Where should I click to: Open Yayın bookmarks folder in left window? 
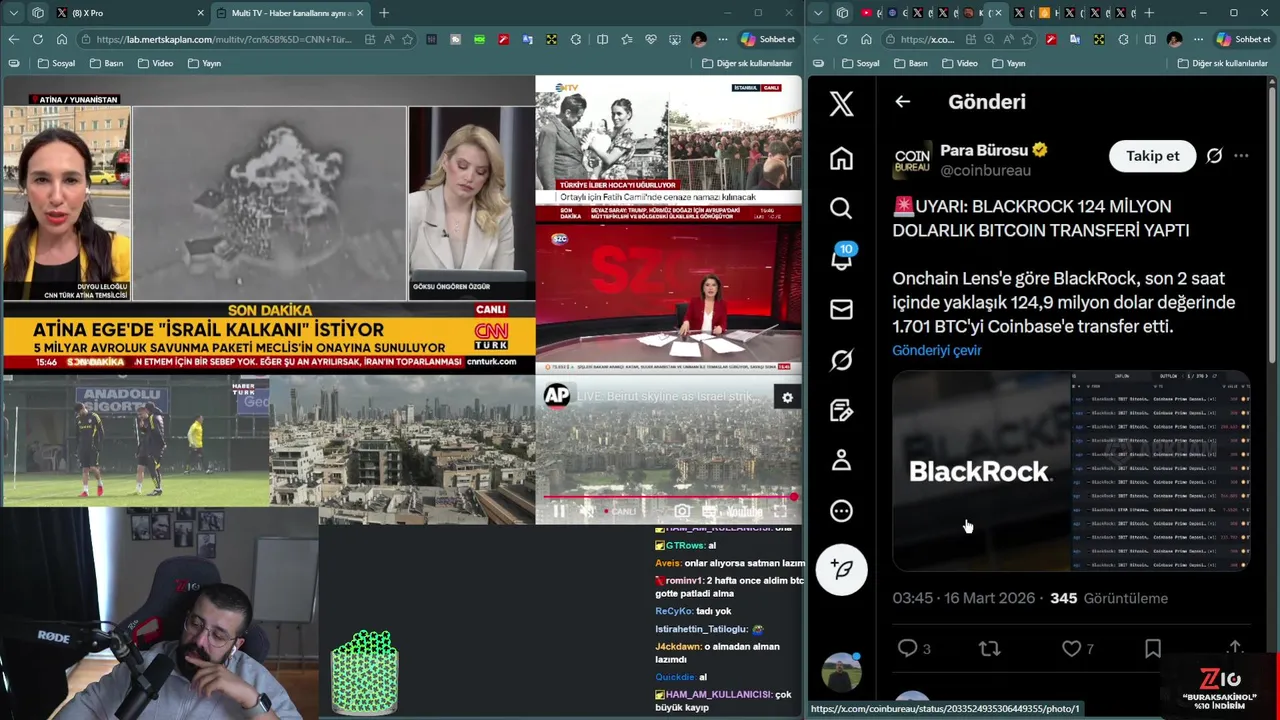point(203,63)
